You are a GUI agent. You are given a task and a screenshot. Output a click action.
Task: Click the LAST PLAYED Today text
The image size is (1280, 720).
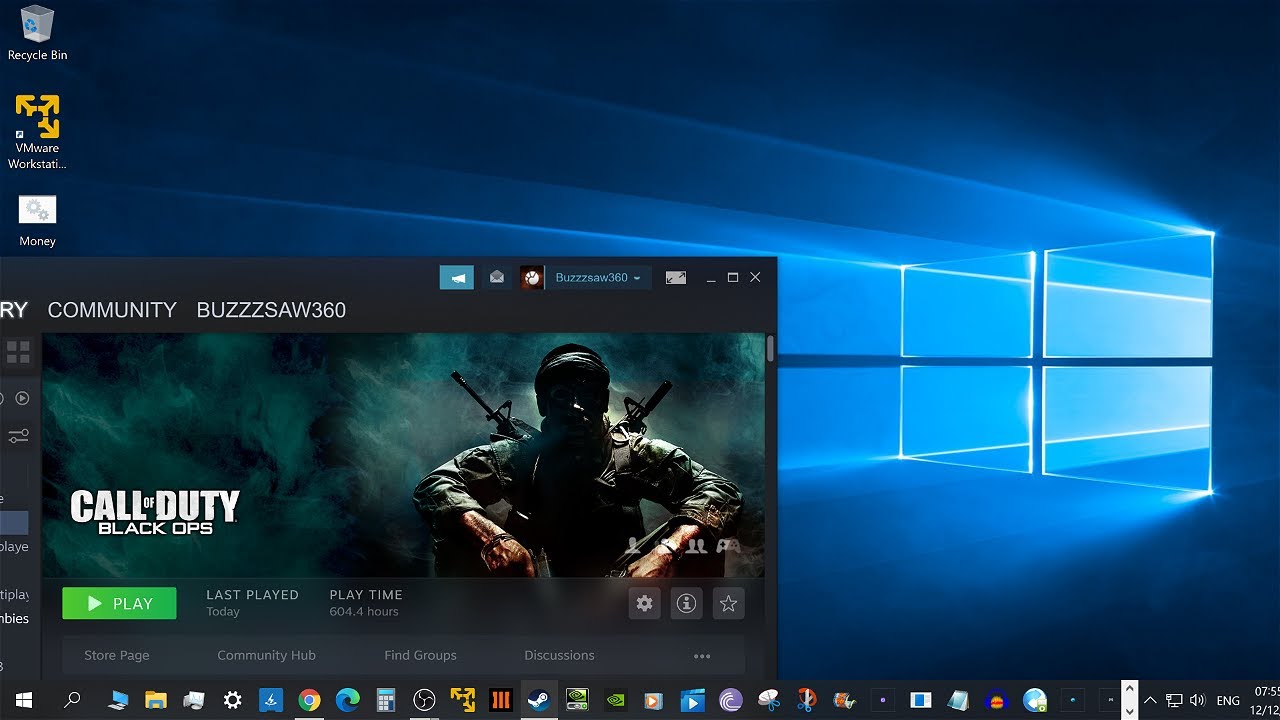tap(252, 602)
